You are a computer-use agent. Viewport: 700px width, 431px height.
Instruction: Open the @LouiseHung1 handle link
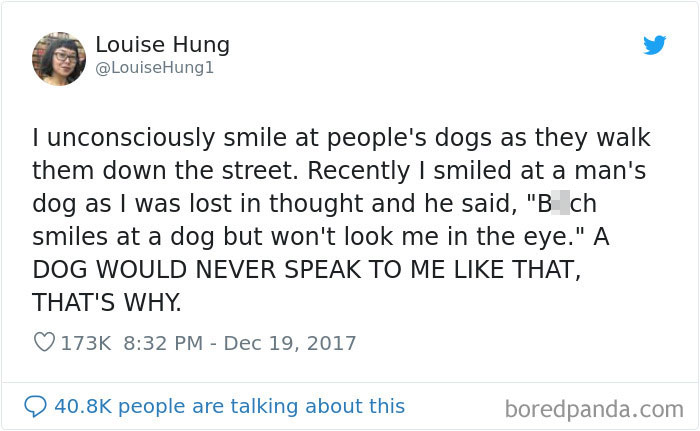[x=154, y=68]
